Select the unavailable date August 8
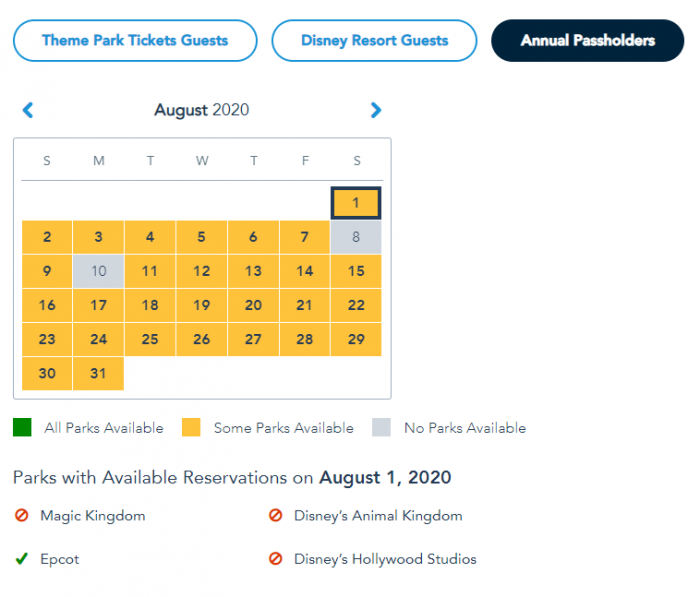The height and width of the screenshot is (597, 700). click(x=356, y=237)
